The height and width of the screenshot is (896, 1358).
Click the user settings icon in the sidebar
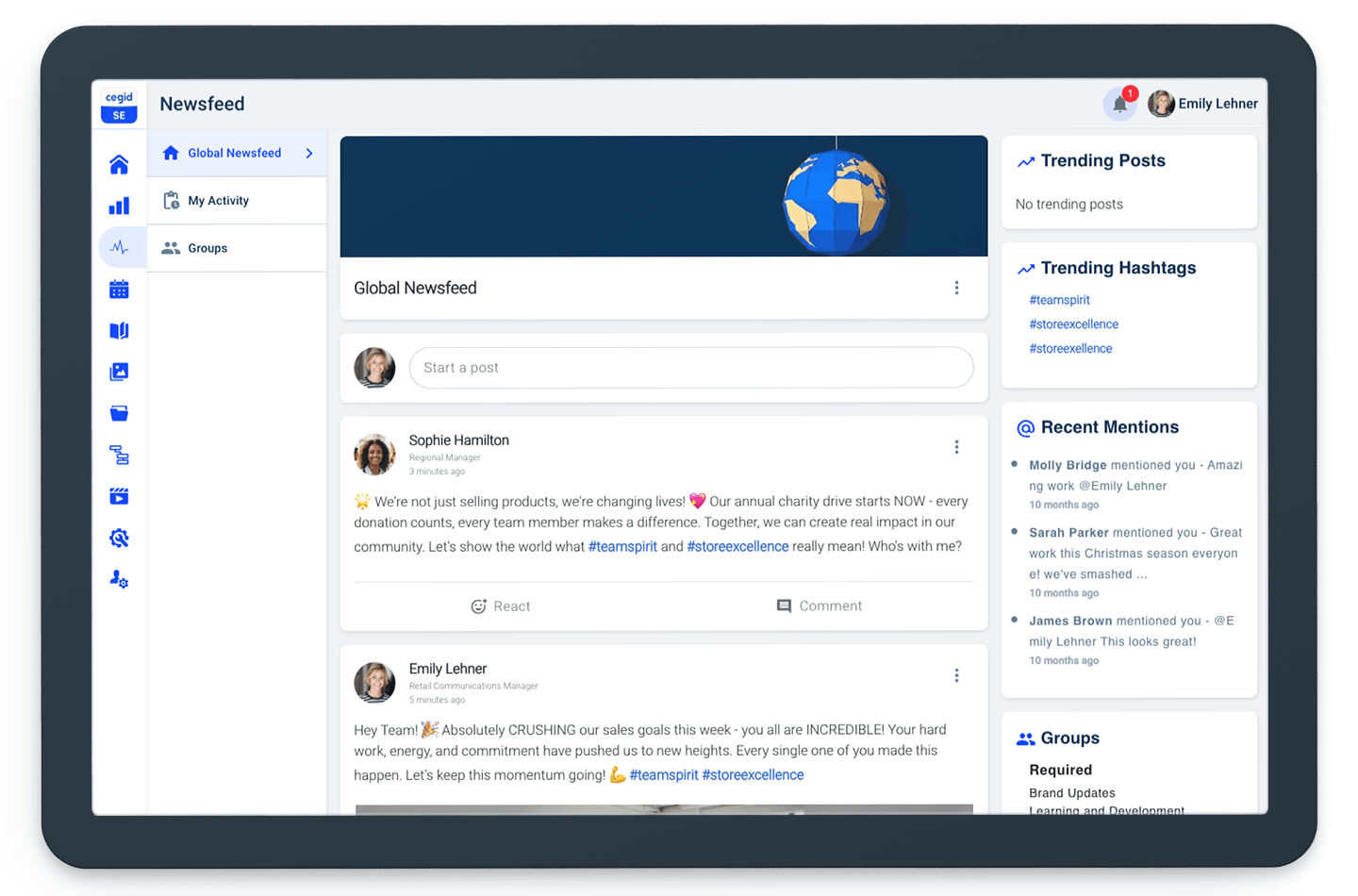coord(119,579)
